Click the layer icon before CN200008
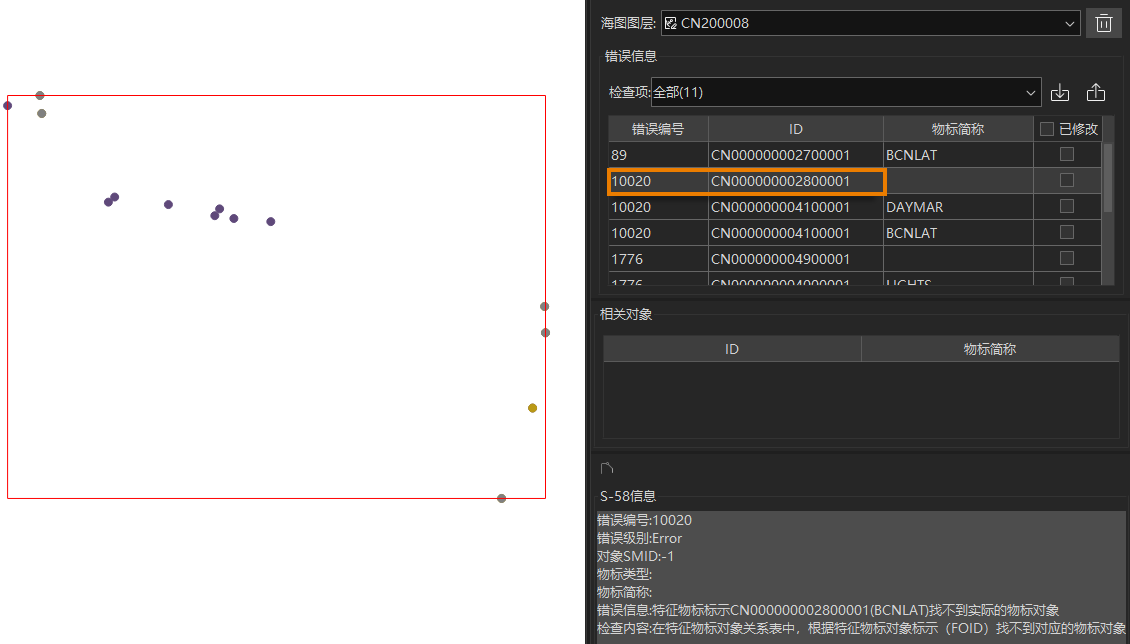The width and height of the screenshot is (1130, 644). pyautogui.click(x=671, y=23)
